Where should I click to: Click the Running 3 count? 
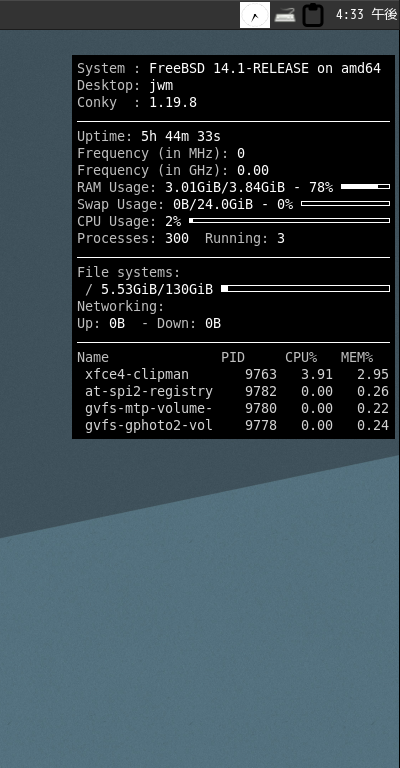245,239
